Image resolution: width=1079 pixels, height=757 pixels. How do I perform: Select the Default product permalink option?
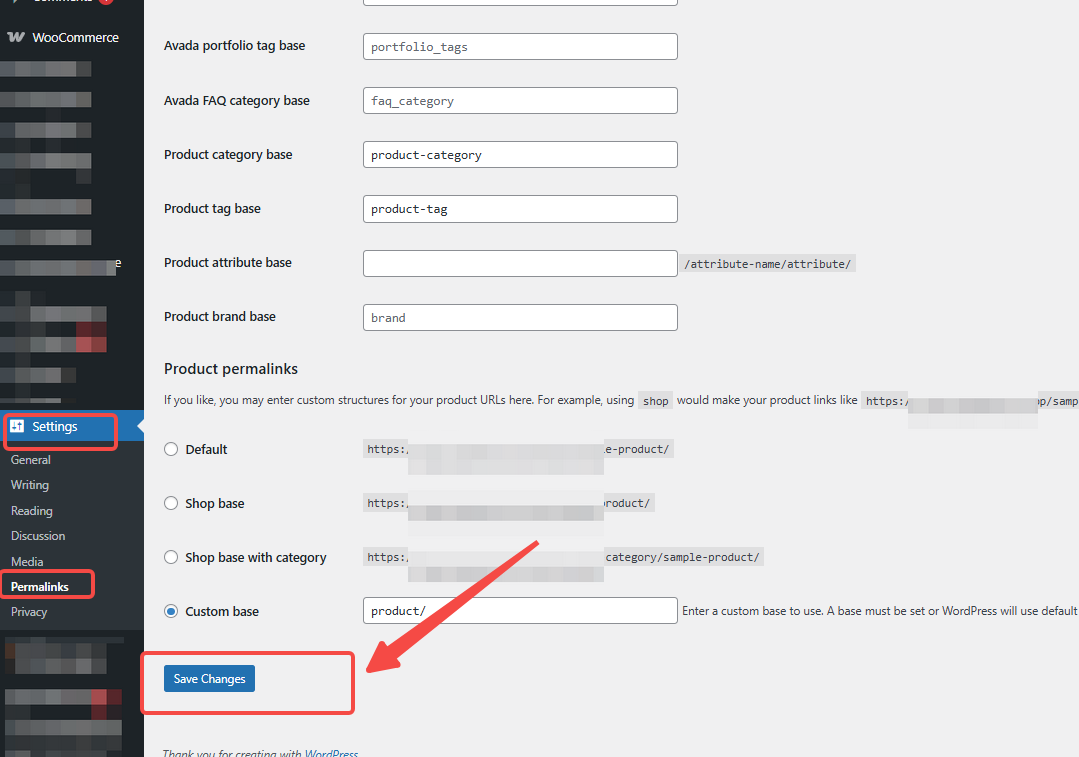pos(171,449)
